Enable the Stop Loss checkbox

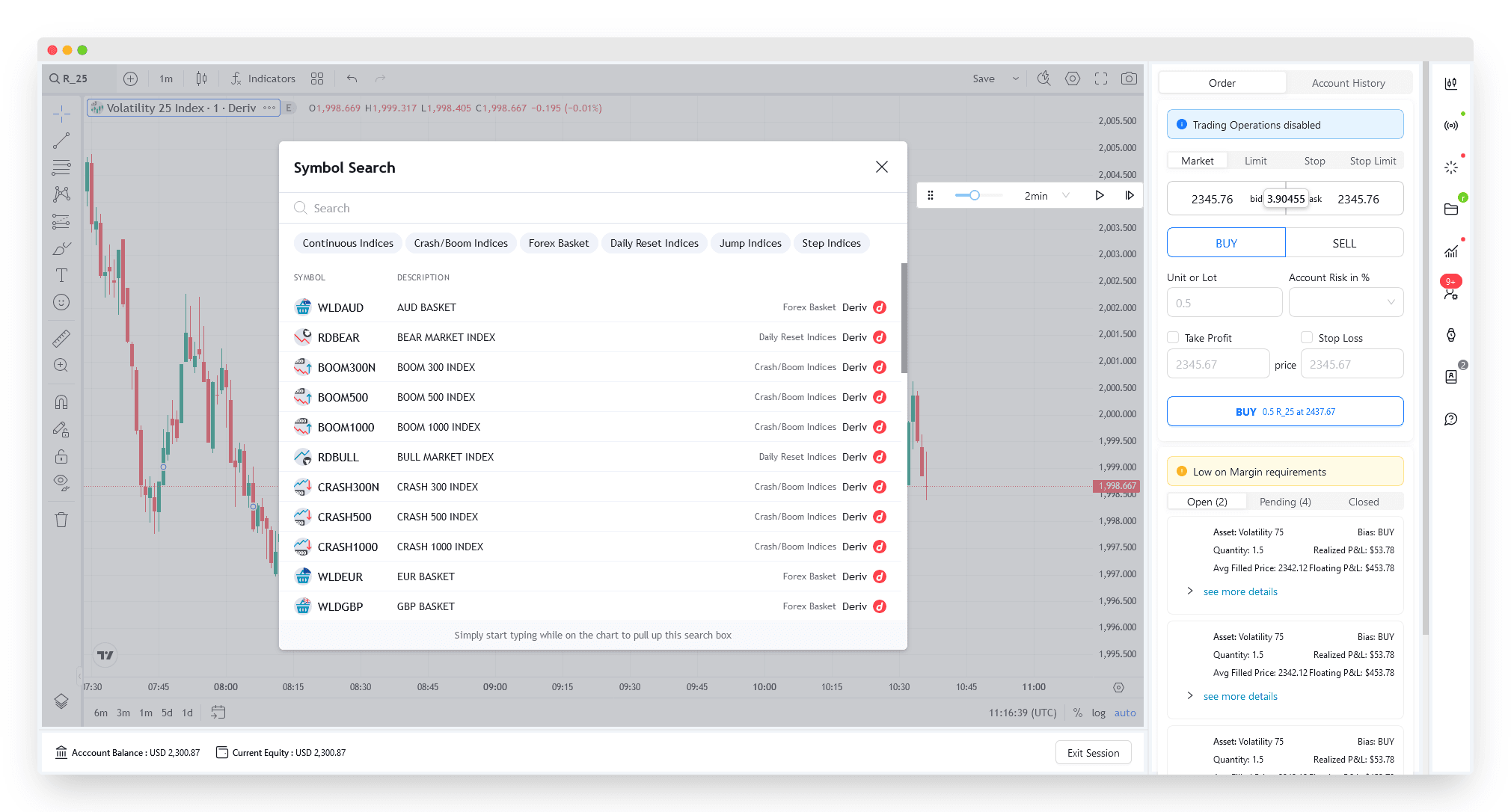coord(1307,337)
